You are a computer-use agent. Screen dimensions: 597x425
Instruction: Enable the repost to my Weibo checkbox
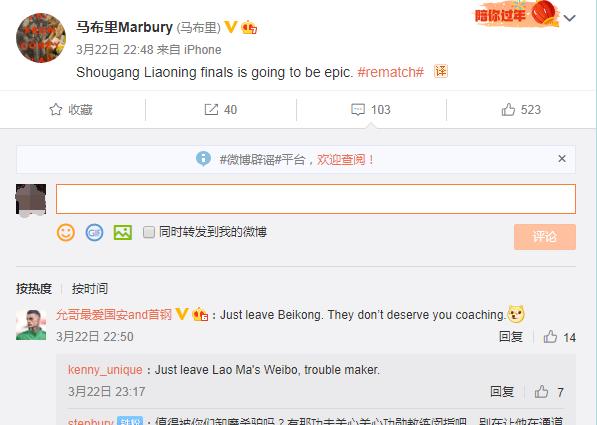[x=148, y=232]
